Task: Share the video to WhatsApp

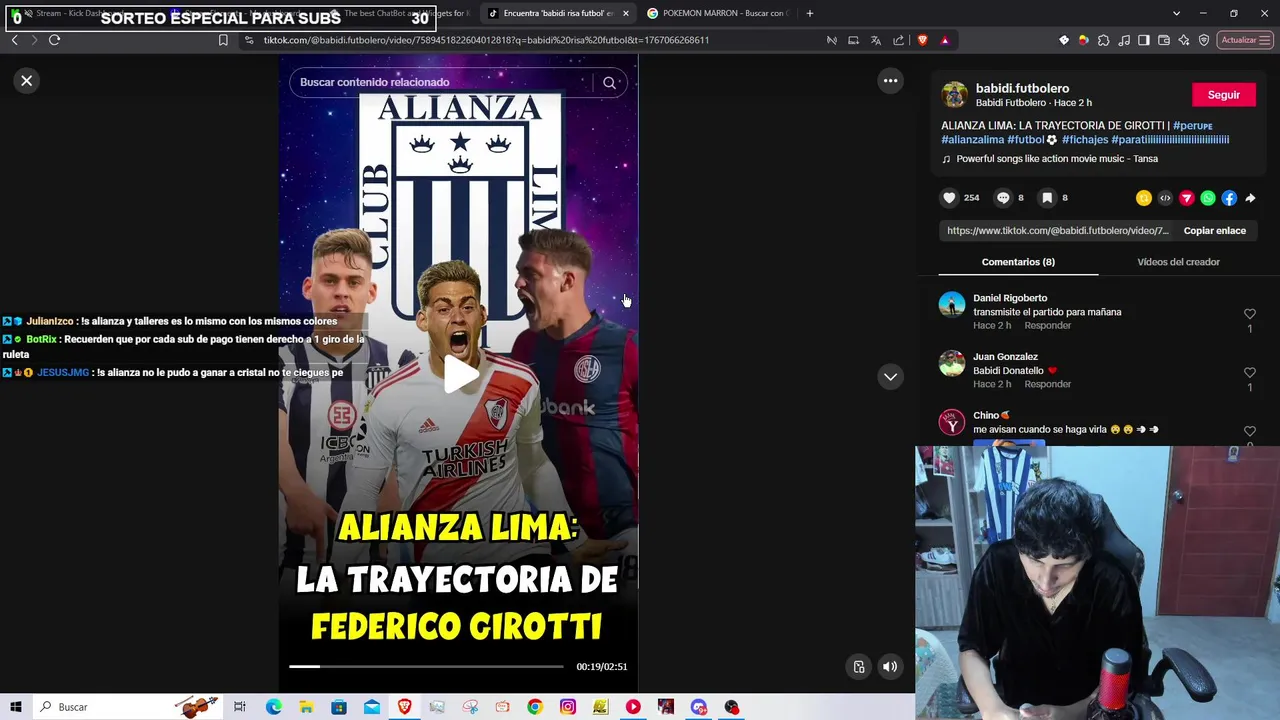Action: 1208,198
